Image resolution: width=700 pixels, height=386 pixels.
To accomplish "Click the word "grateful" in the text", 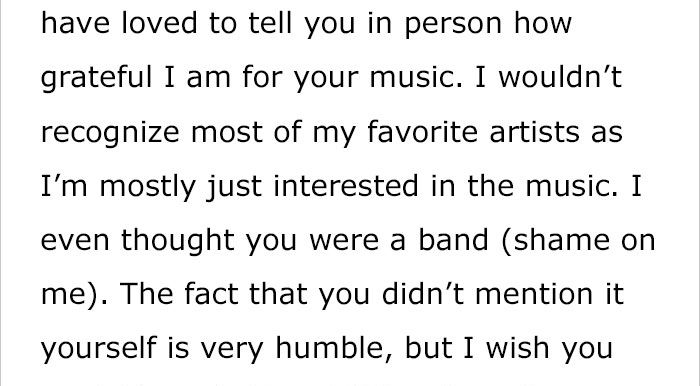I will (x=96, y=78).
